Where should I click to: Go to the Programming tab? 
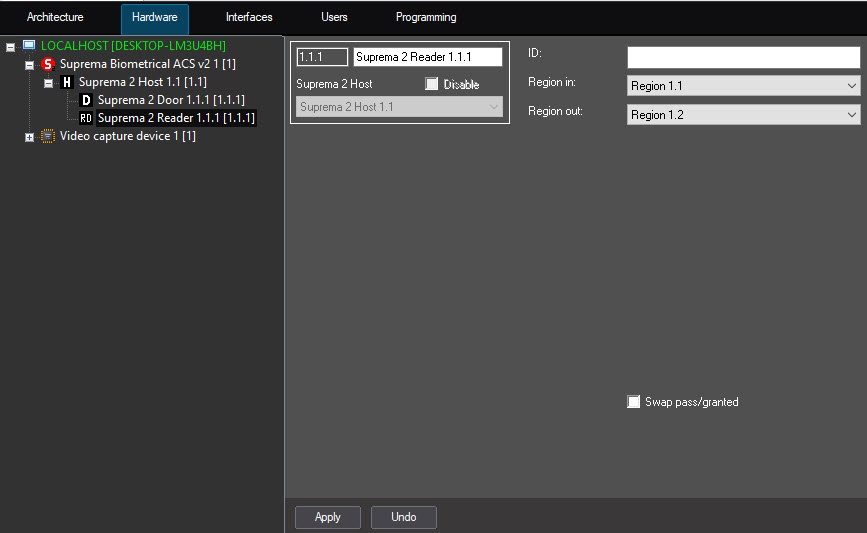pyautogui.click(x=426, y=17)
